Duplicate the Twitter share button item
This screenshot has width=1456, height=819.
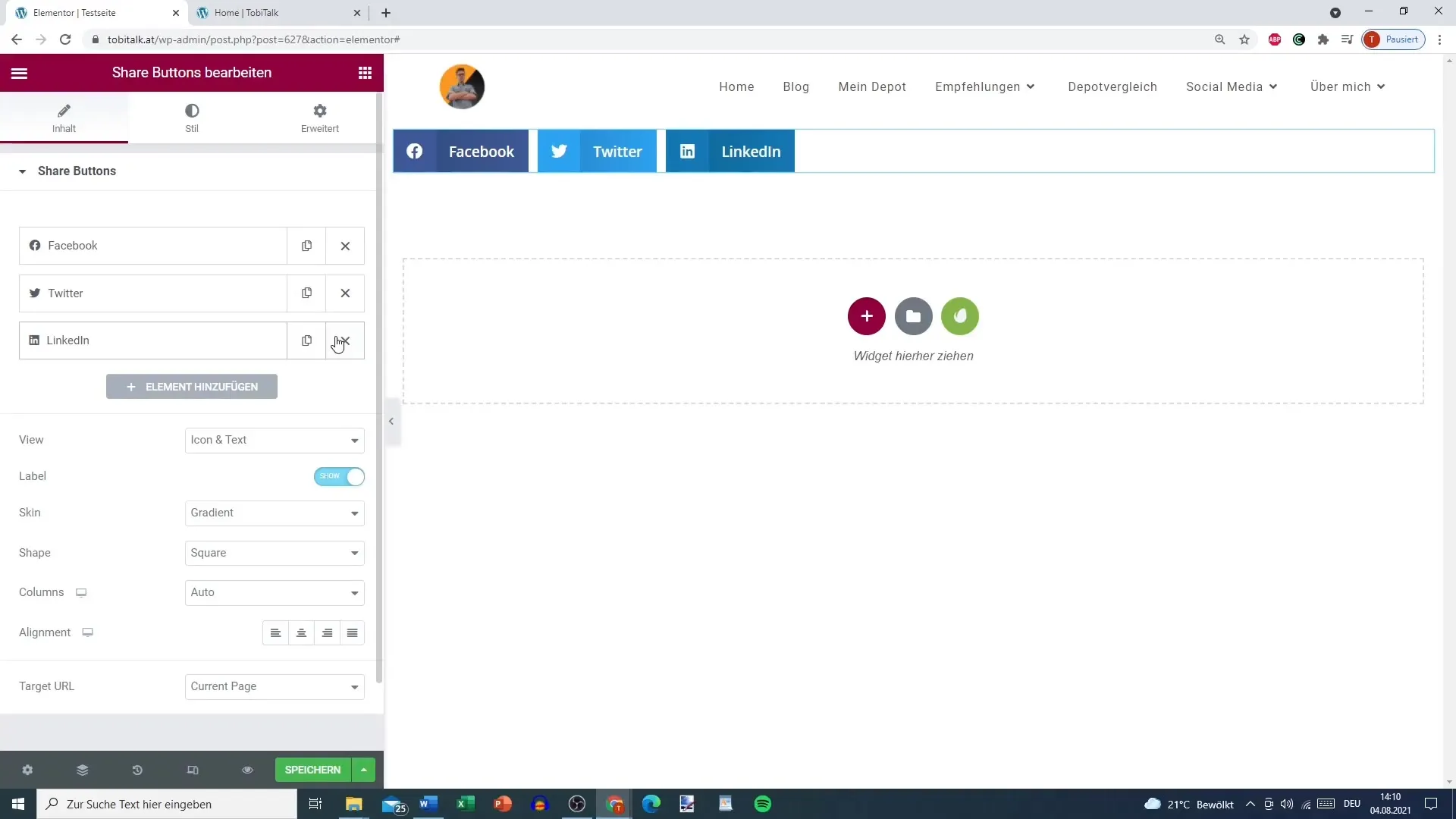coord(306,293)
